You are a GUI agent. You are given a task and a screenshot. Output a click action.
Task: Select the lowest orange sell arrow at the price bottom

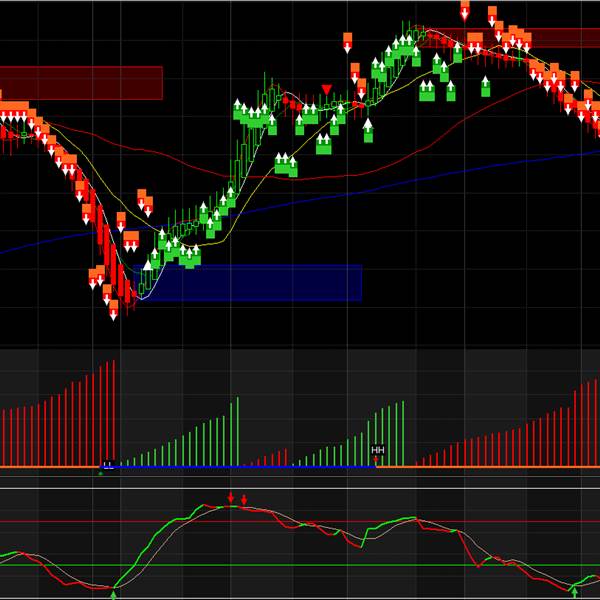(x=113, y=310)
